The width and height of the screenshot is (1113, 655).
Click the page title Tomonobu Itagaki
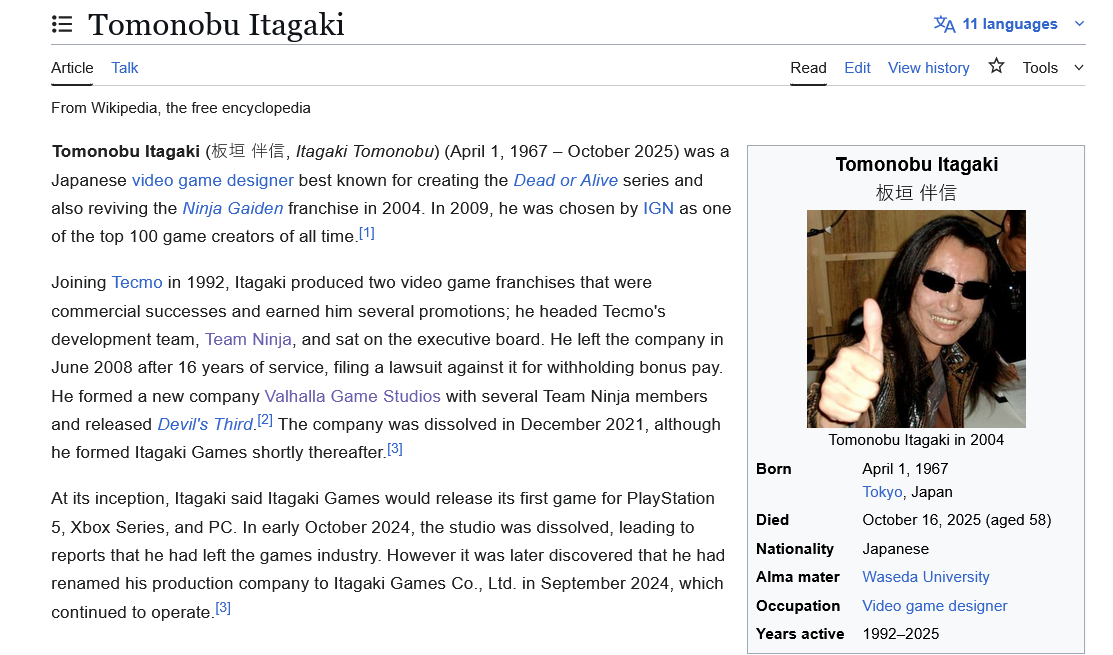tap(216, 25)
